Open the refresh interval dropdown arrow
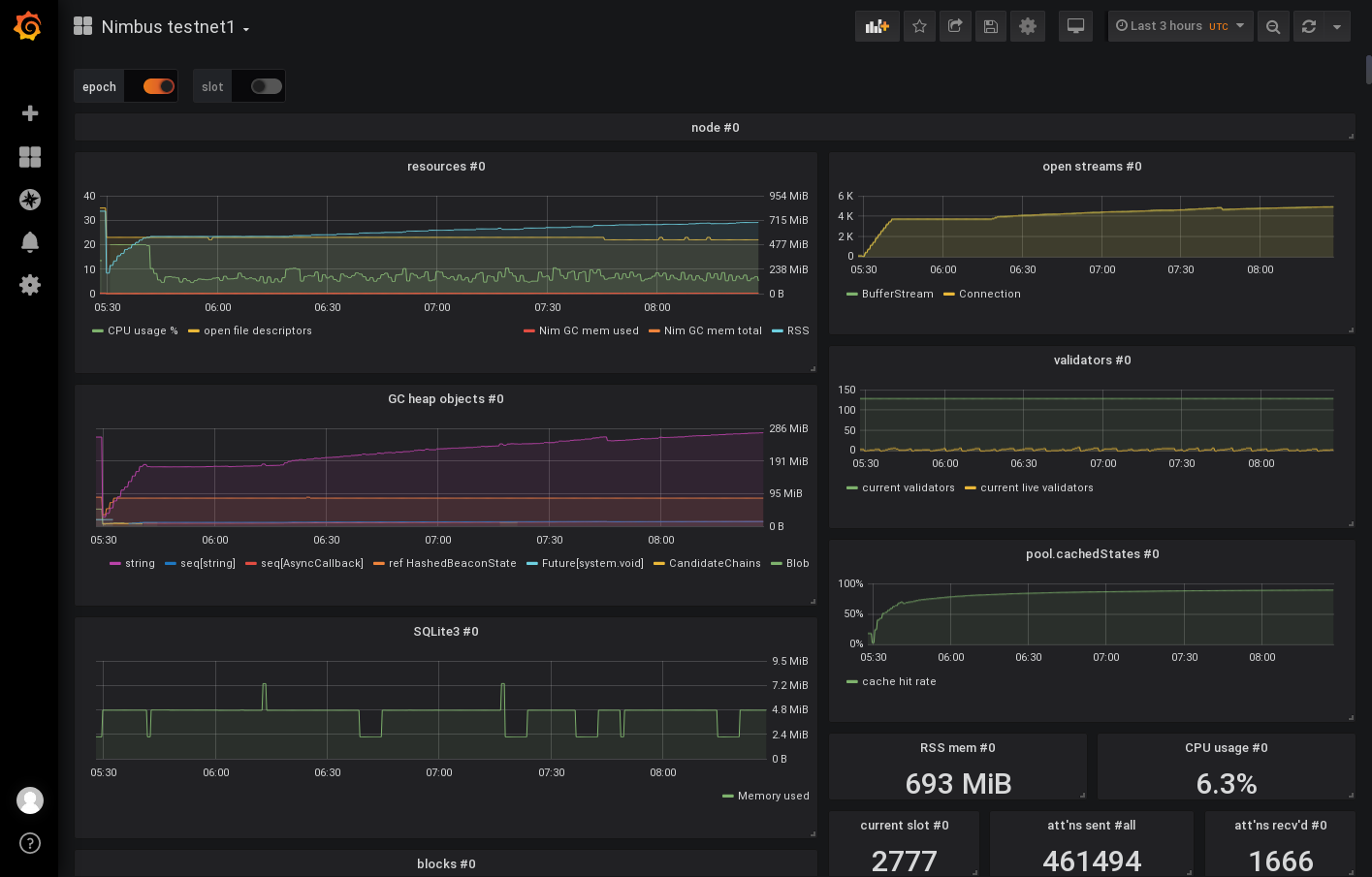 [x=1337, y=26]
